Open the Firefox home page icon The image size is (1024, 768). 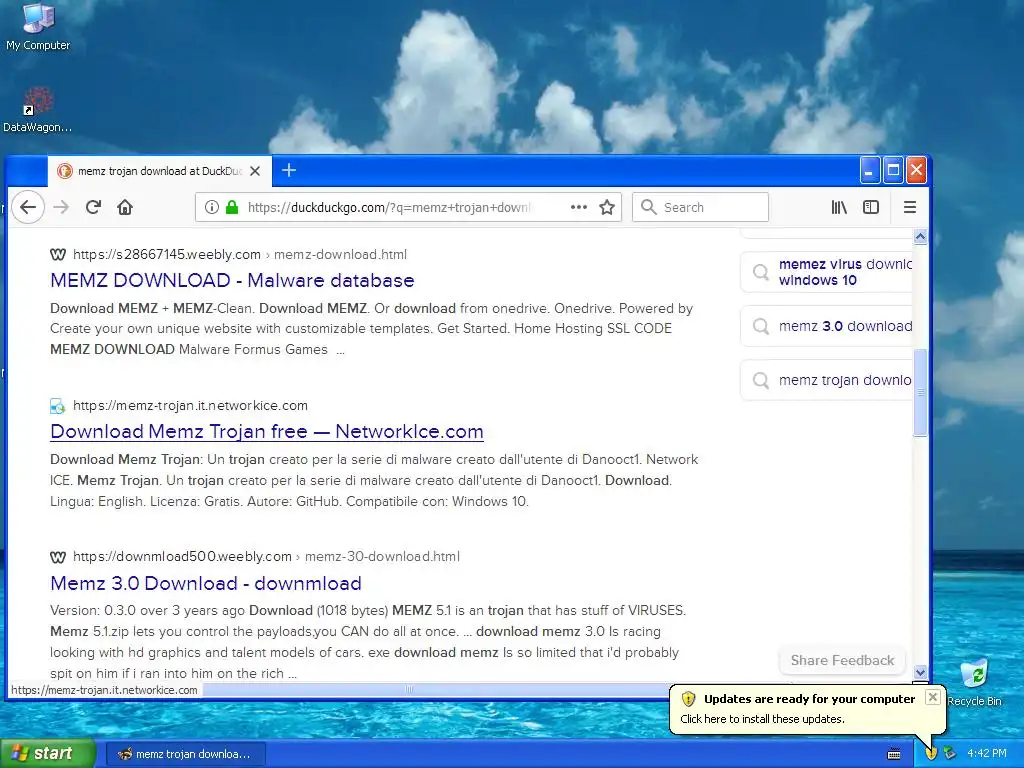tap(125, 208)
